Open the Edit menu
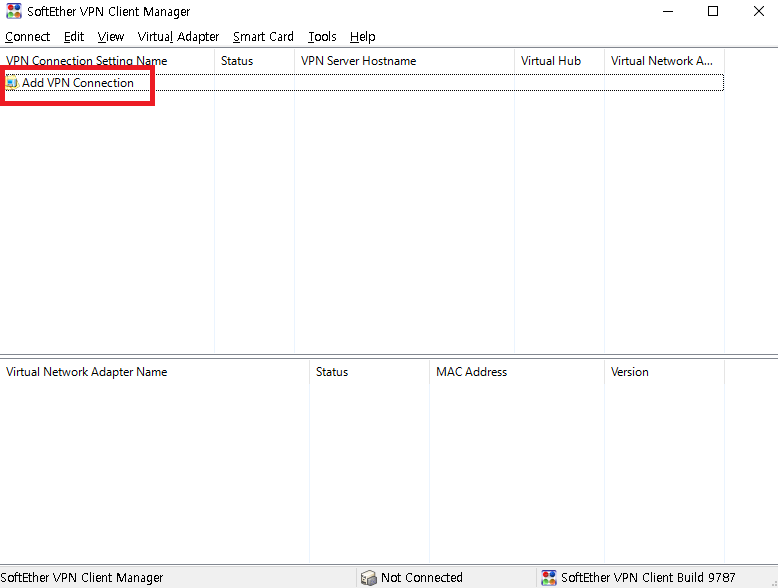This screenshot has width=778, height=588. click(73, 37)
